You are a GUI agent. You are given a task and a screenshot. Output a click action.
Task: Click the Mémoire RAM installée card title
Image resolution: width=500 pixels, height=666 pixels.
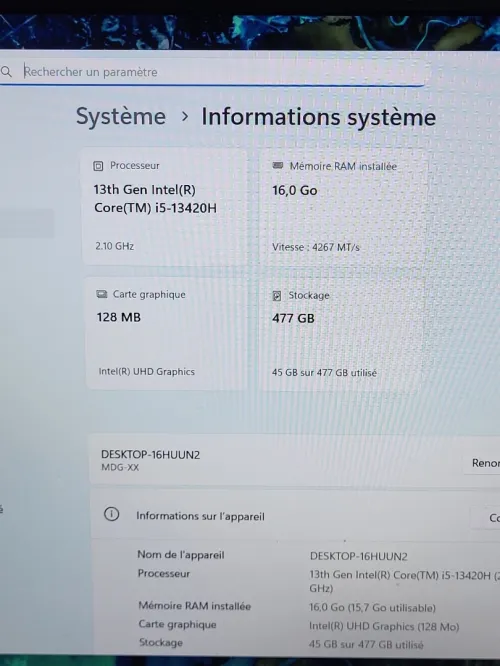point(343,166)
